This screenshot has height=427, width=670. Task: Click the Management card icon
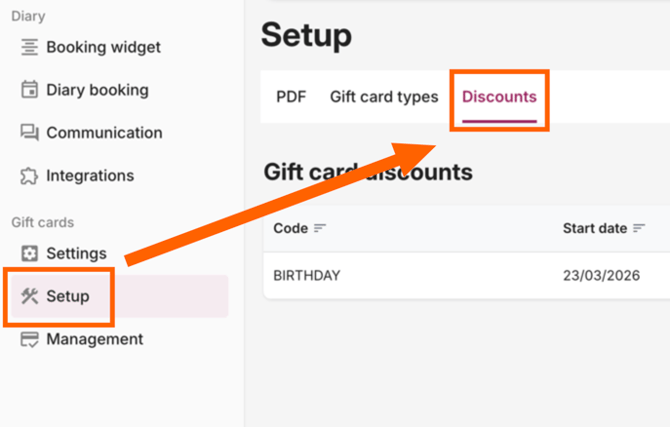click(29, 339)
